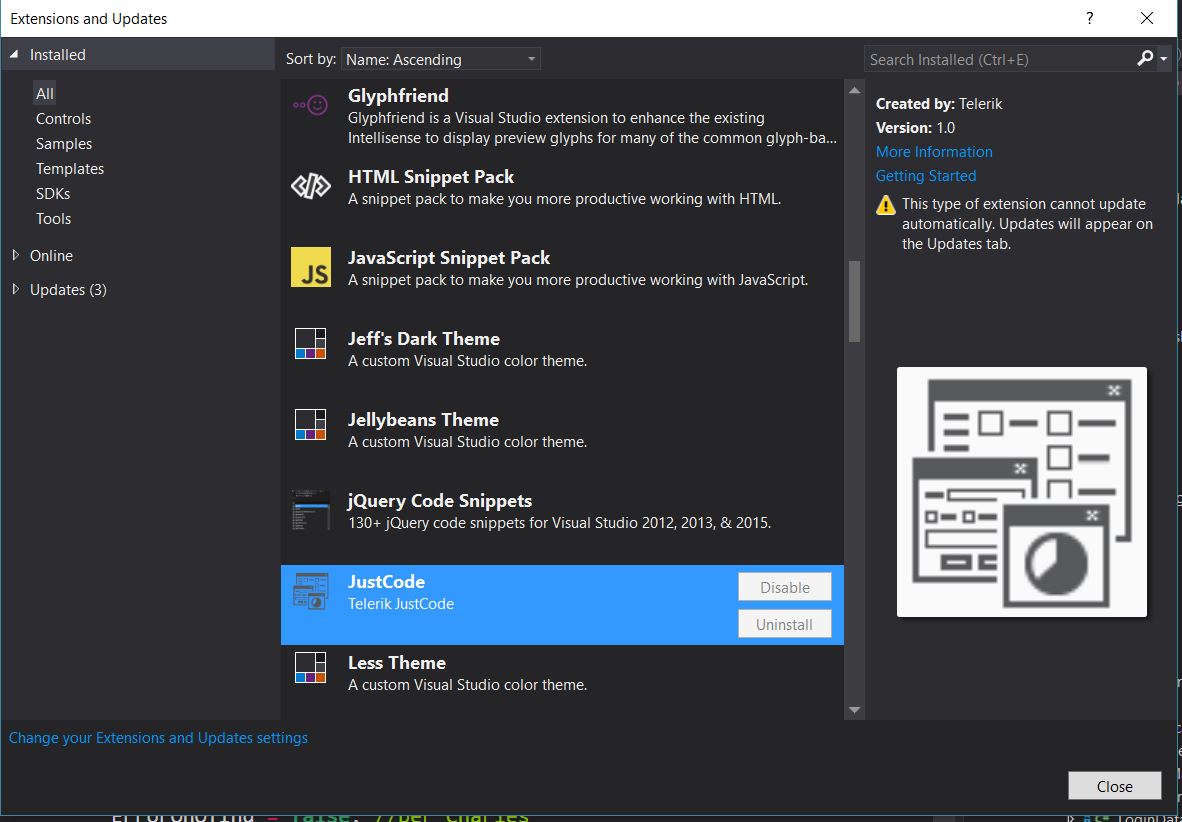Click the Telerik JustCode description text
Image resolution: width=1182 pixels, height=822 pixels.
pos(401,603)
